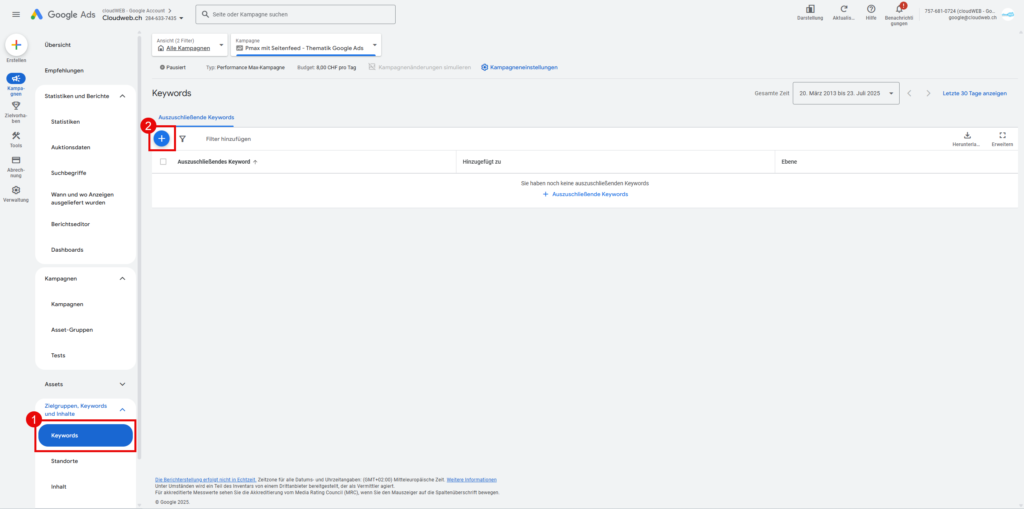Image resolution: width=1024 pixels, height=509 pixels.
Task: Click the filter funnel icon
Action: [183, 139]
